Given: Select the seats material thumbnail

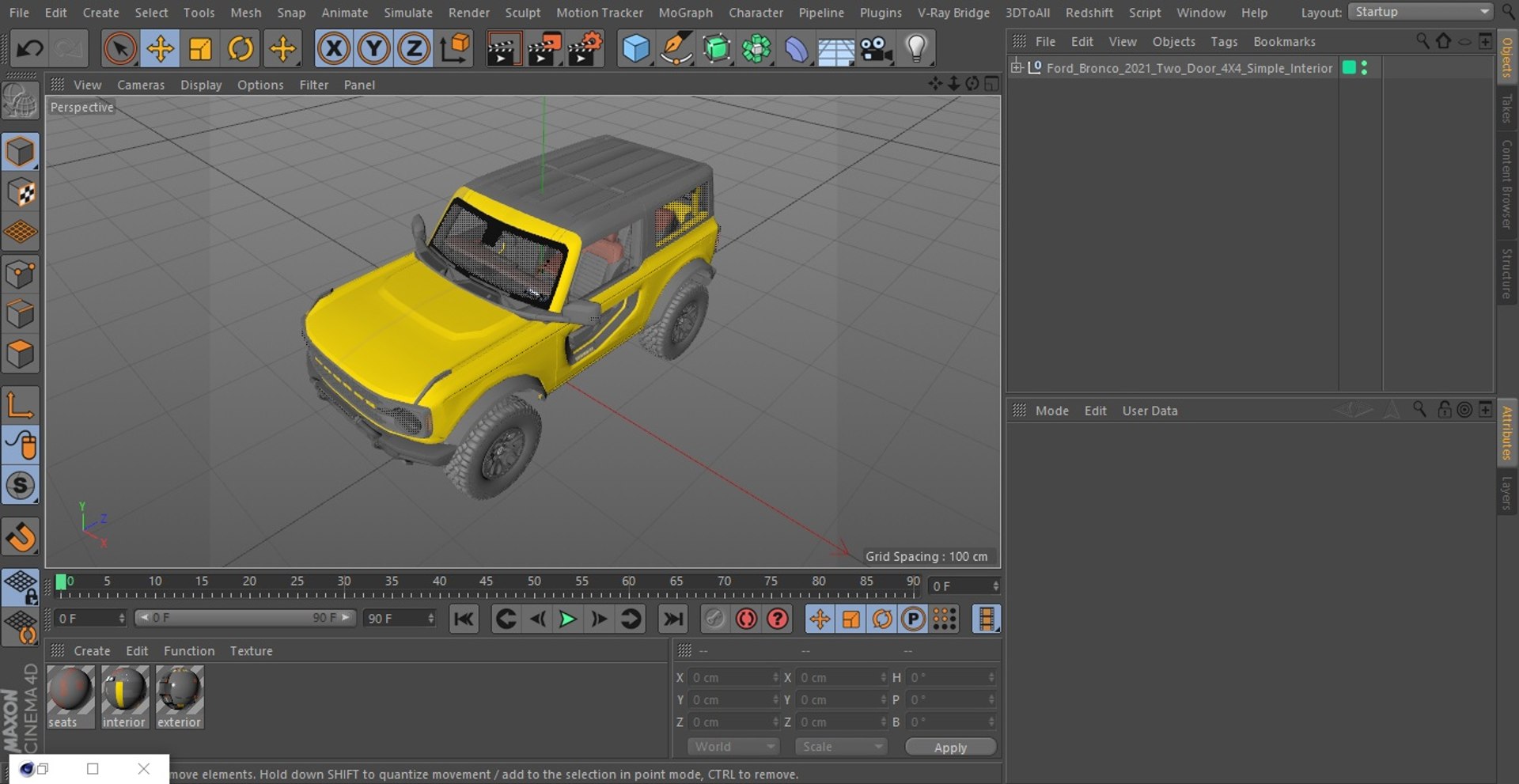Looking at the screenshot, I should (x=70, y=696).
